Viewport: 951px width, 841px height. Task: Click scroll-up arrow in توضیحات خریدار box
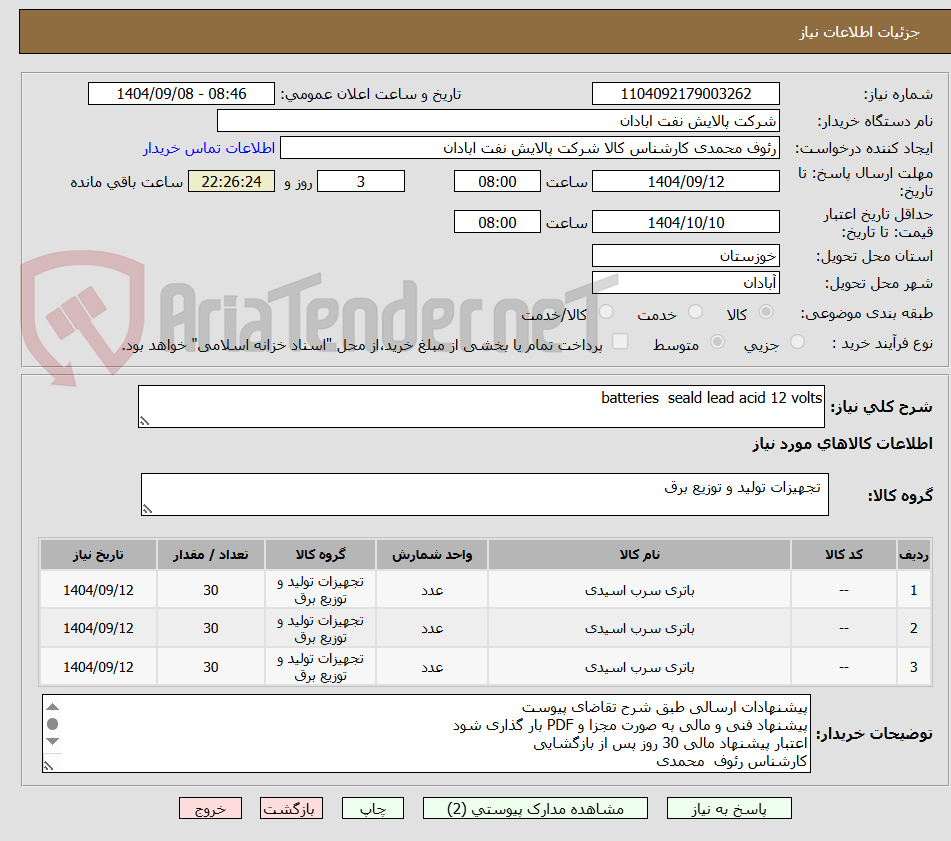(x=53, y=706)
